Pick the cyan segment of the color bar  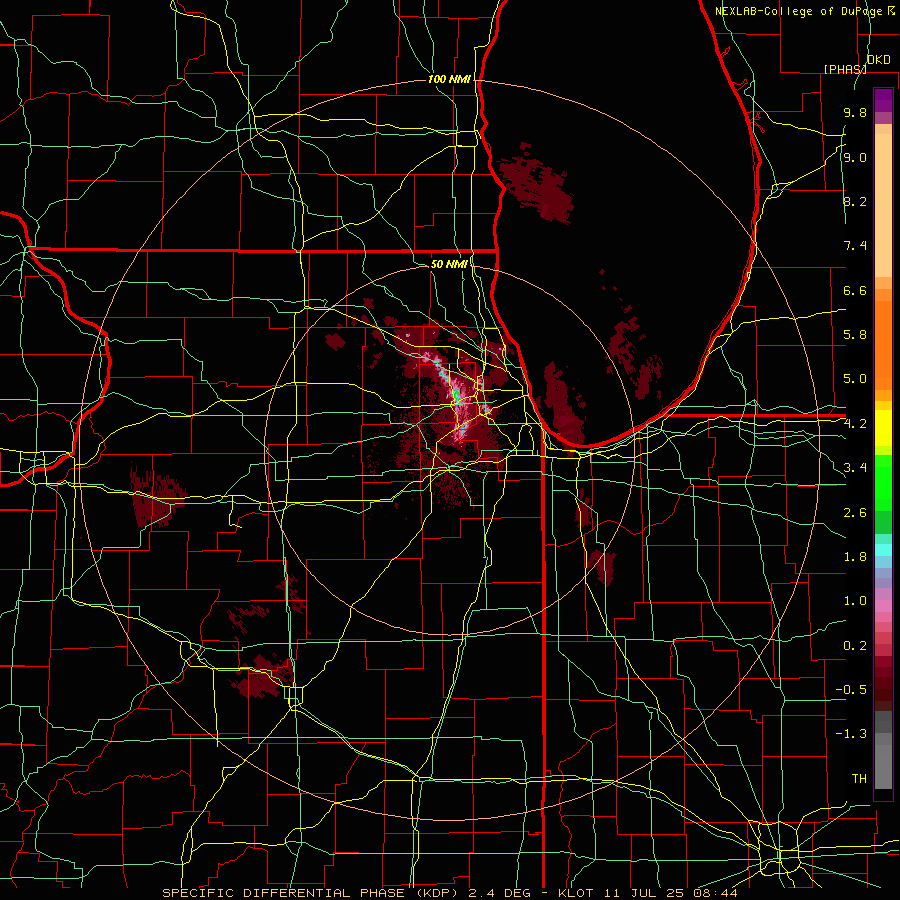coord(883,550)
